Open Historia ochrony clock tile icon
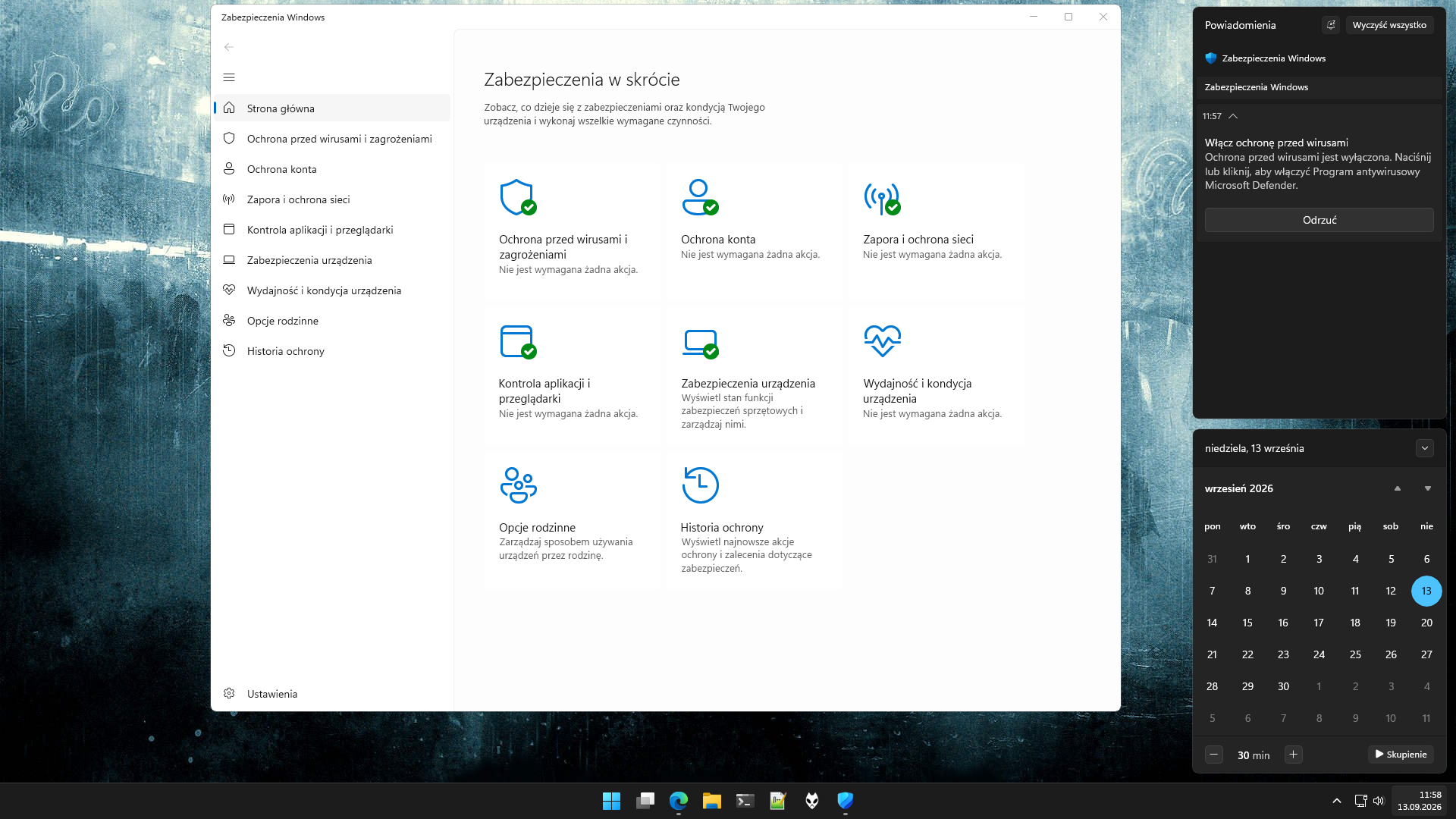Screen dimensions: 1456x819 (700, 485)
